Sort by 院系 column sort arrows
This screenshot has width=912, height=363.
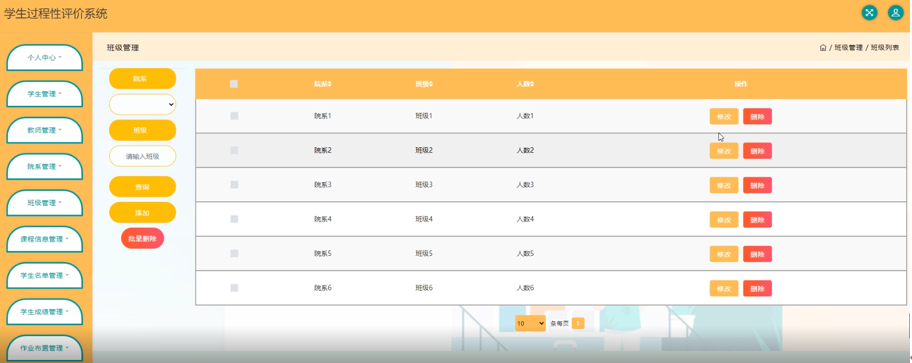pyautogui.click(x=329, y=84)
